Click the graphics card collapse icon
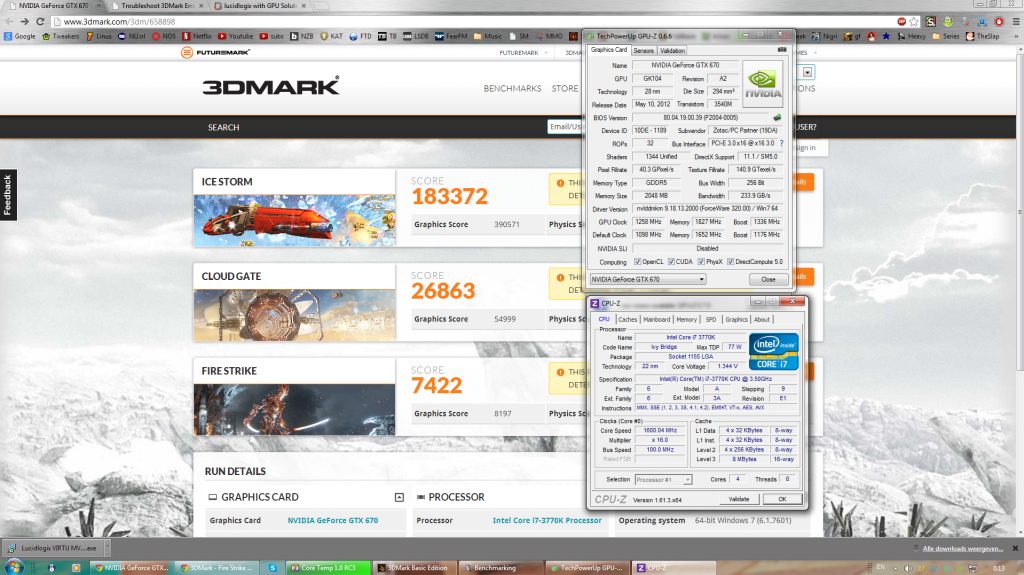This screenshot has width=1024, height=575. 399,497
